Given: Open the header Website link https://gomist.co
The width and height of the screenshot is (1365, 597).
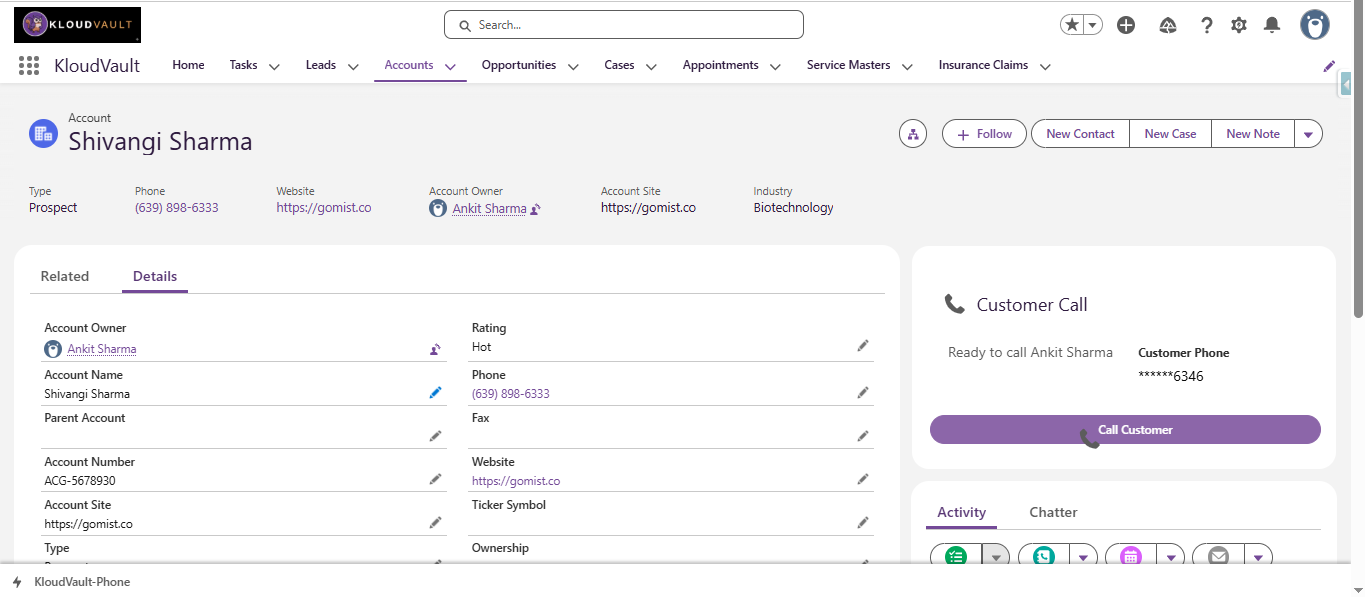Looking at the screenshot, I should 324,208.
